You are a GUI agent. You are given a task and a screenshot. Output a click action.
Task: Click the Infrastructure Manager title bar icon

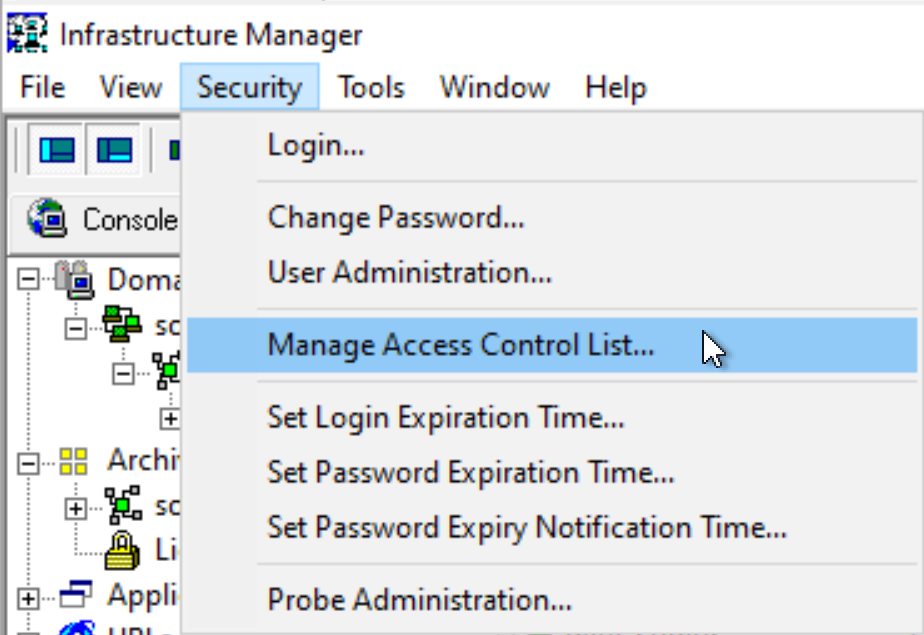coord(27,33)
